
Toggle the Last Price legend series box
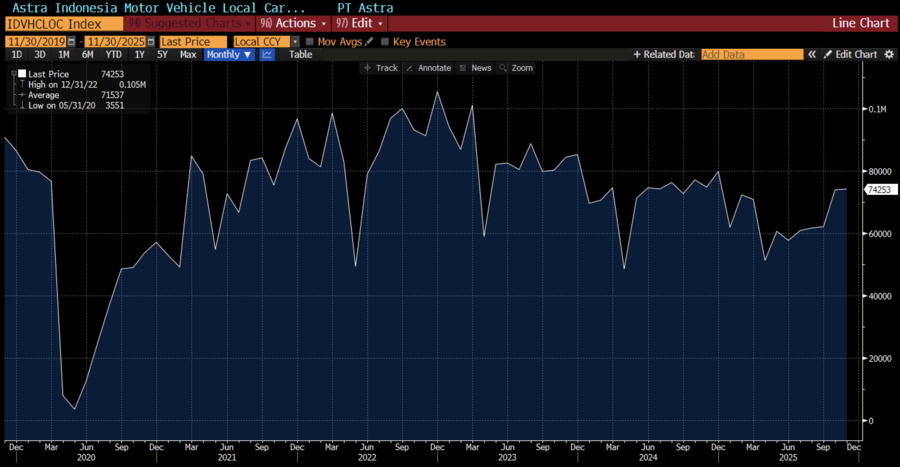tap(22, 74)
